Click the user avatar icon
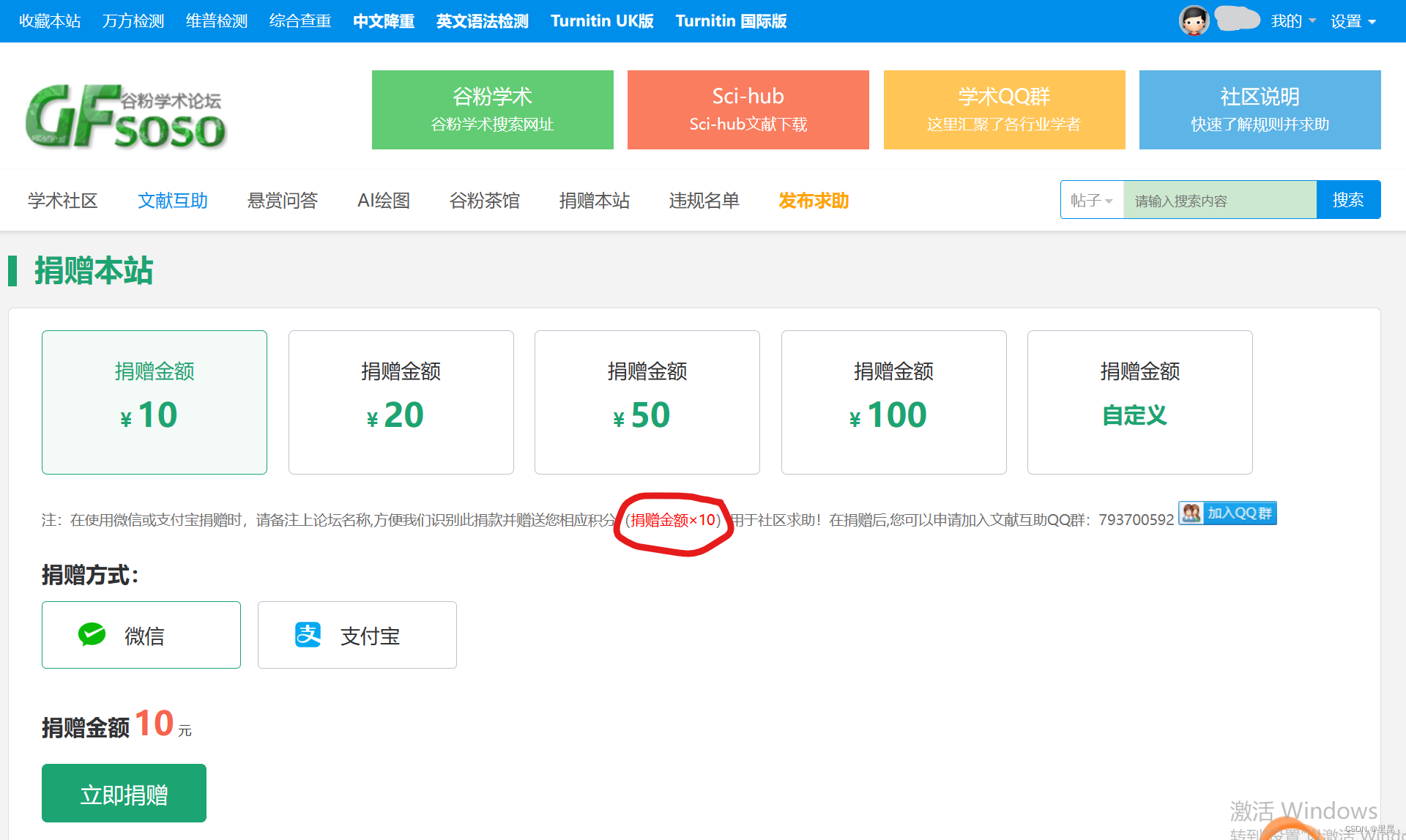Viewport: 1406px width, 840px height. [1194, 21]
